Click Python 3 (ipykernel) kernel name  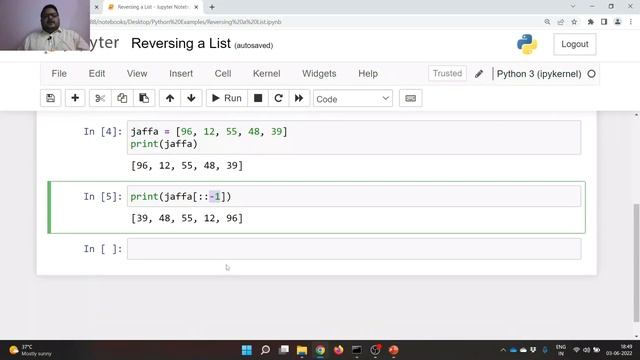click(x=539, y=74)
